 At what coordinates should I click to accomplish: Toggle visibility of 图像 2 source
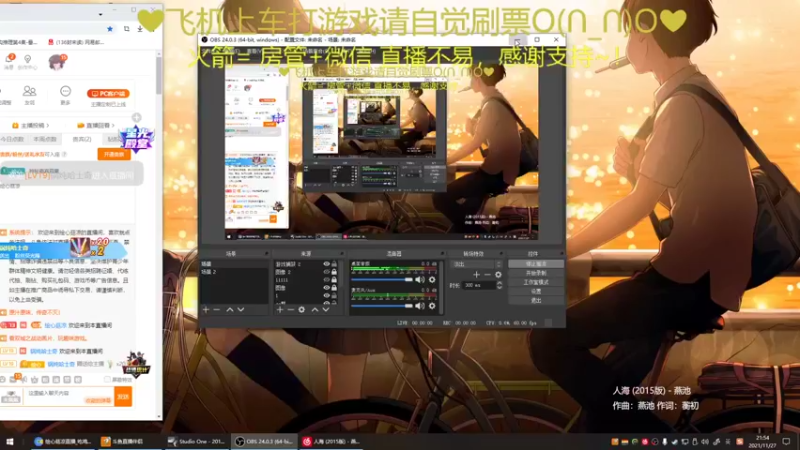327,272
